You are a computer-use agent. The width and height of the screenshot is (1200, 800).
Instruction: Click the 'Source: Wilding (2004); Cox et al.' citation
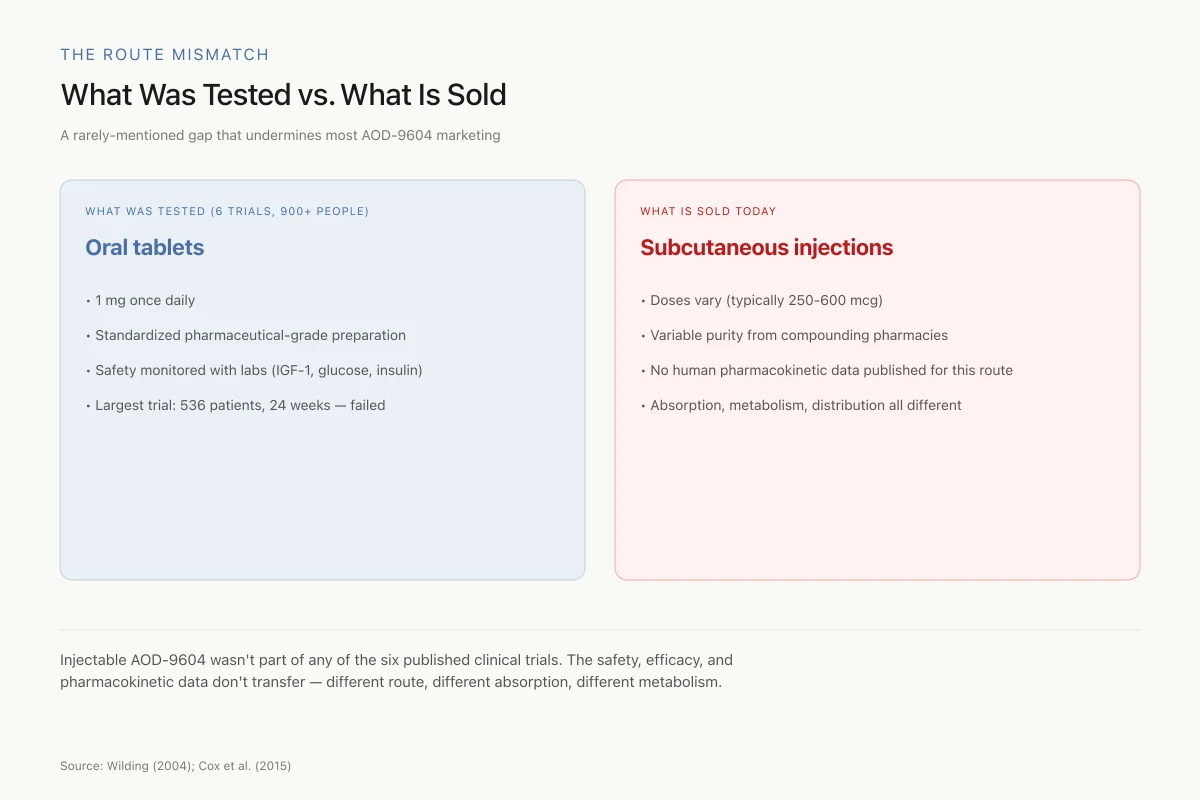pyautogui.click(x=175, y=766)
